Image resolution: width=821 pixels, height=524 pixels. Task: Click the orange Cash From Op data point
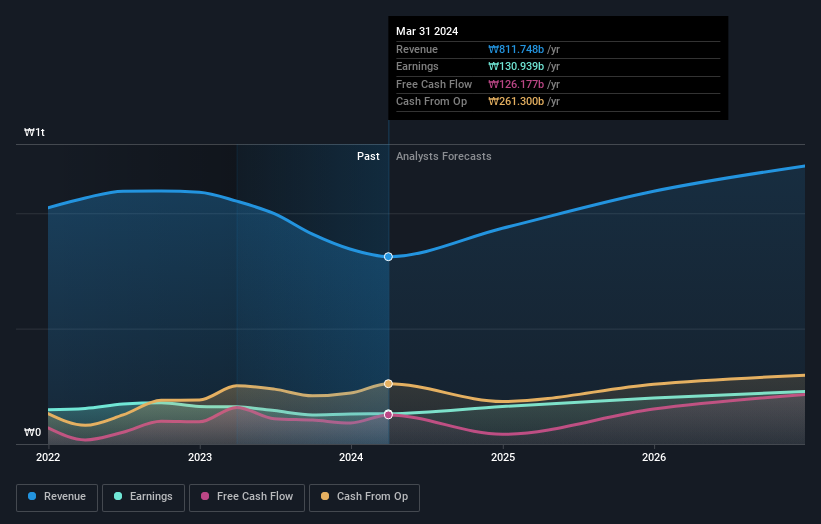pos(388,384)
